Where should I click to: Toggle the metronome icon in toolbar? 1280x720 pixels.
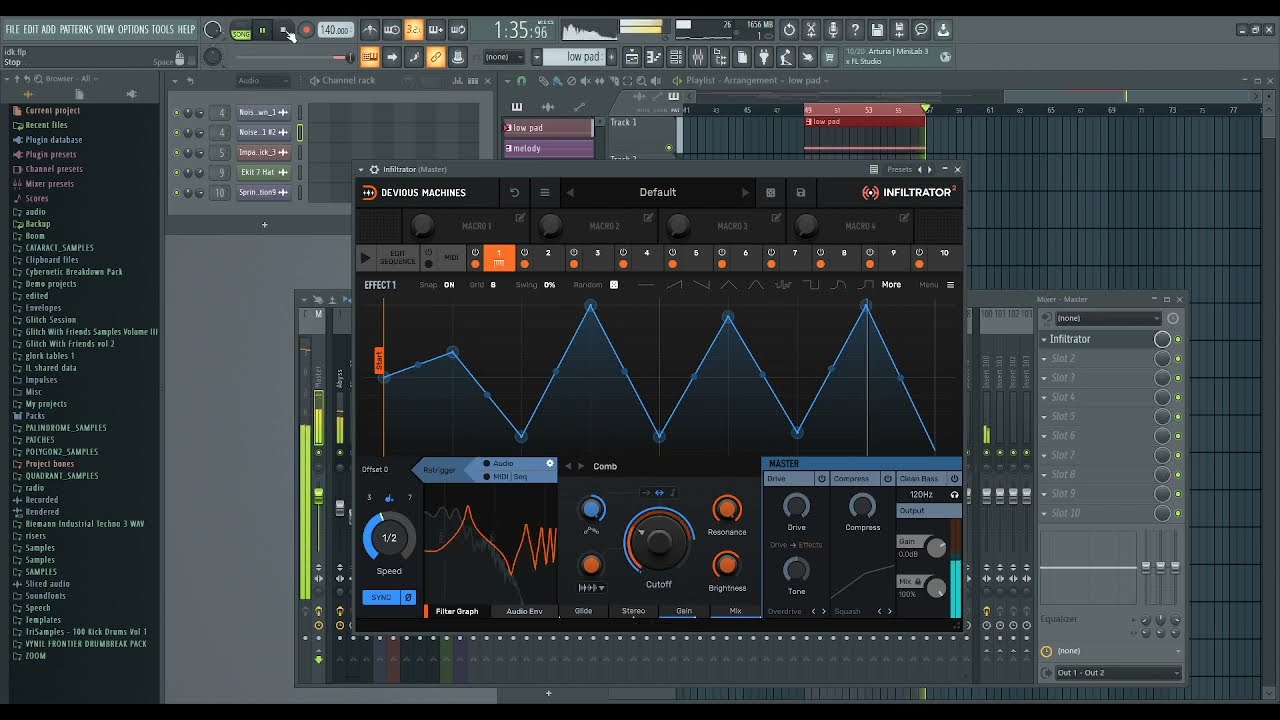tap(369, 31)
